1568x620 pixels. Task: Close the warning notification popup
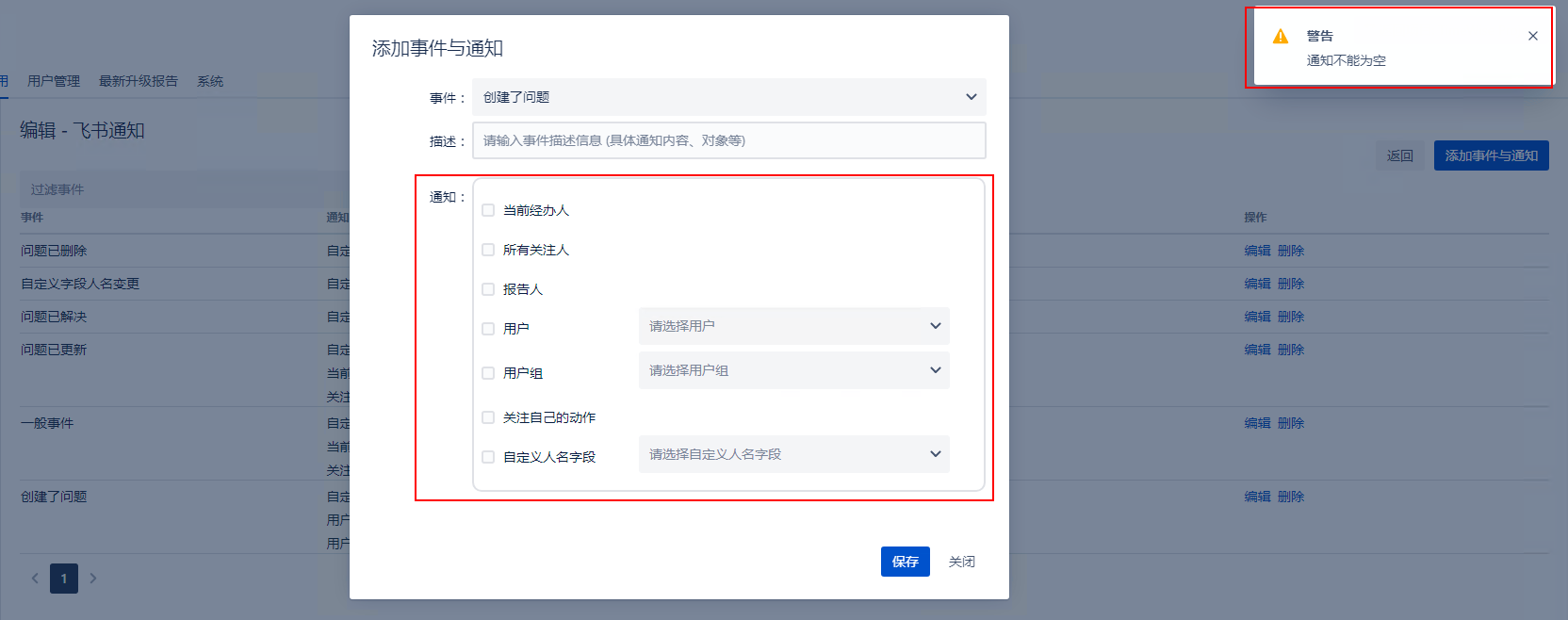(1532, 36)
